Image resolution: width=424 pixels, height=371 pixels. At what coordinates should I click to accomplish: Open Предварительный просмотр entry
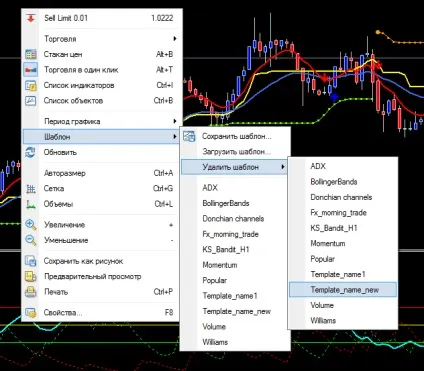pyautogui.click(x=102, y=276)
